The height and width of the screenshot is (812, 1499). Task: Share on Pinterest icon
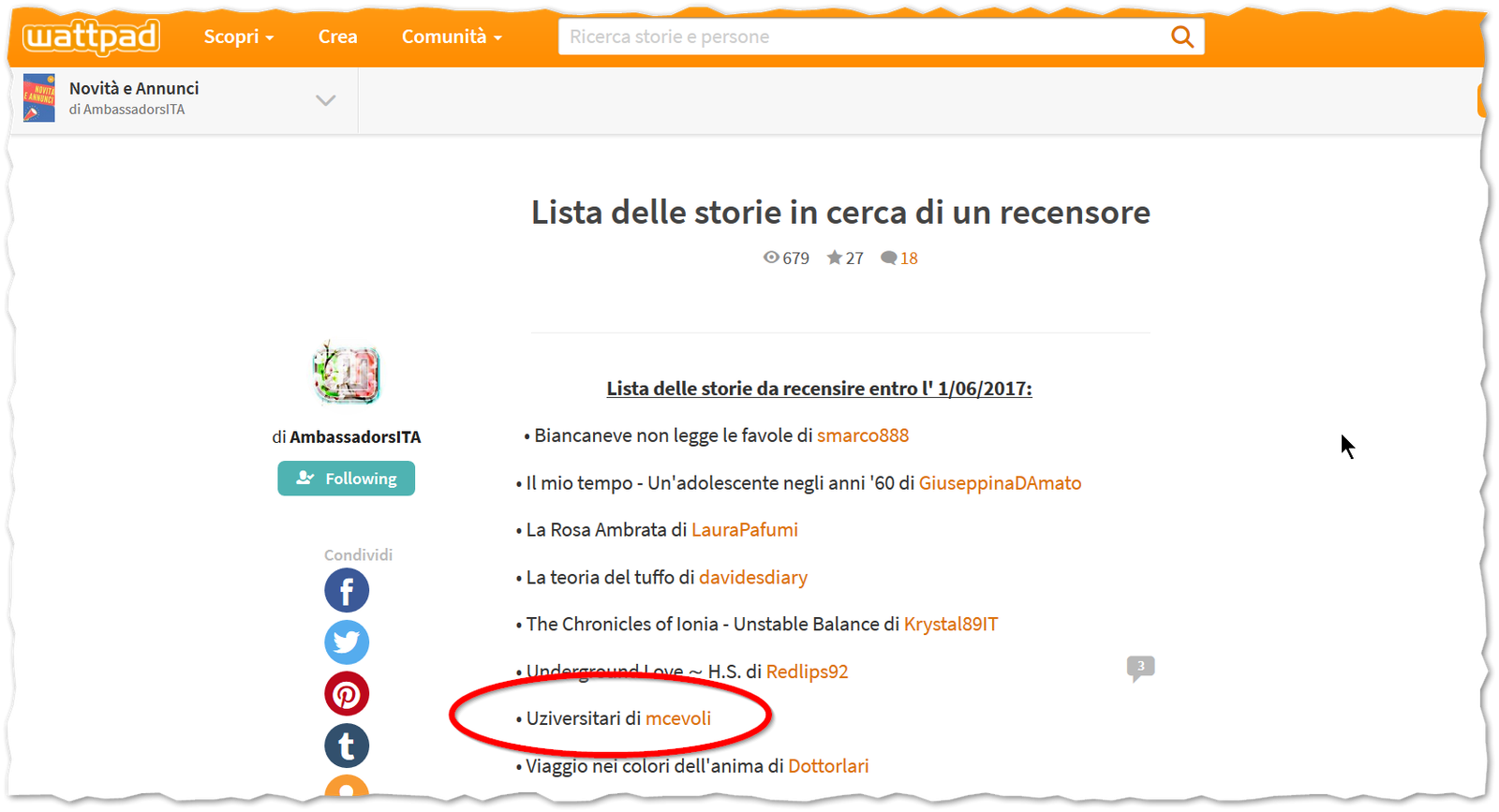click(347, 694)
